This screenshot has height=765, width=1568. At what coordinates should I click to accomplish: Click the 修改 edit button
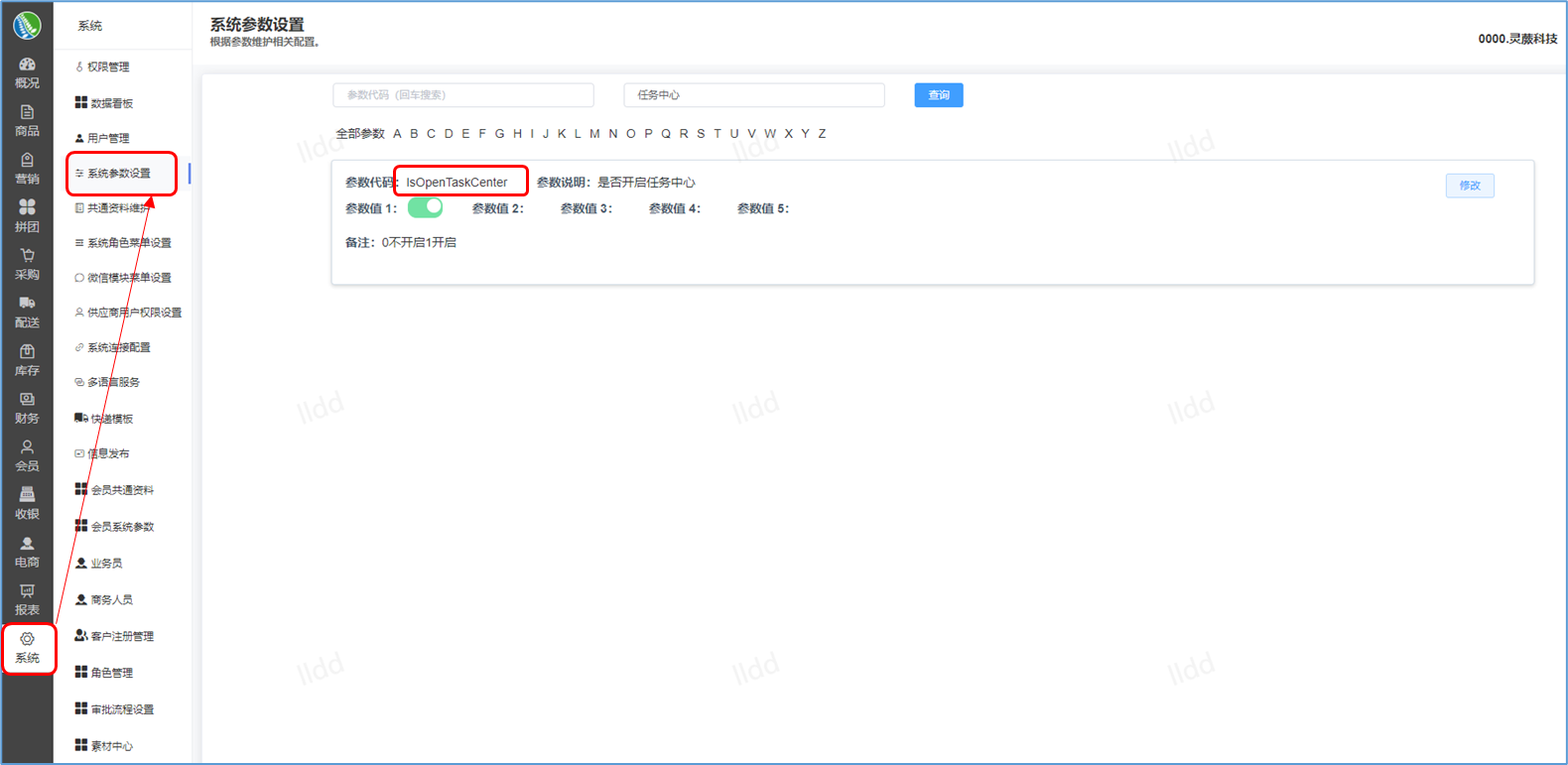(1470, 186)
